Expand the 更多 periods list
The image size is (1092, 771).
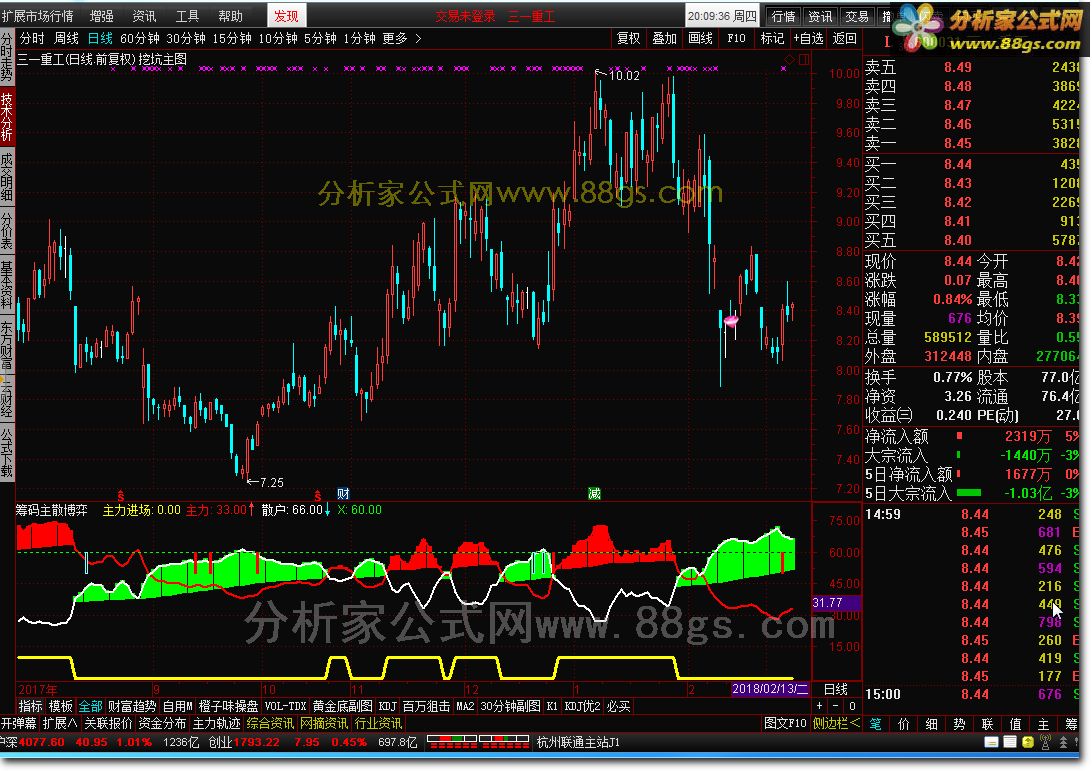(402, 38)
